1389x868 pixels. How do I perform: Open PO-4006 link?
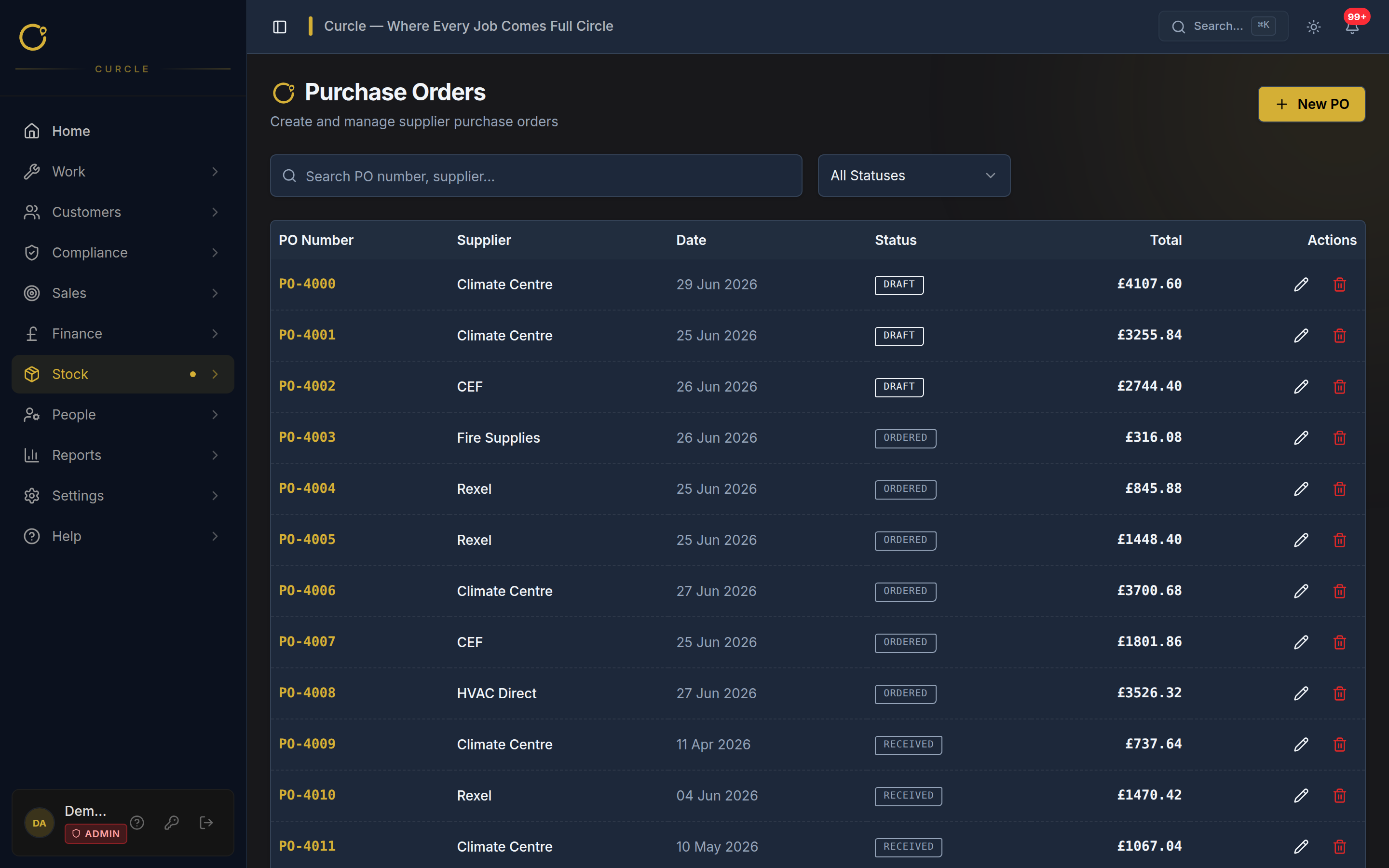(307, 590)
